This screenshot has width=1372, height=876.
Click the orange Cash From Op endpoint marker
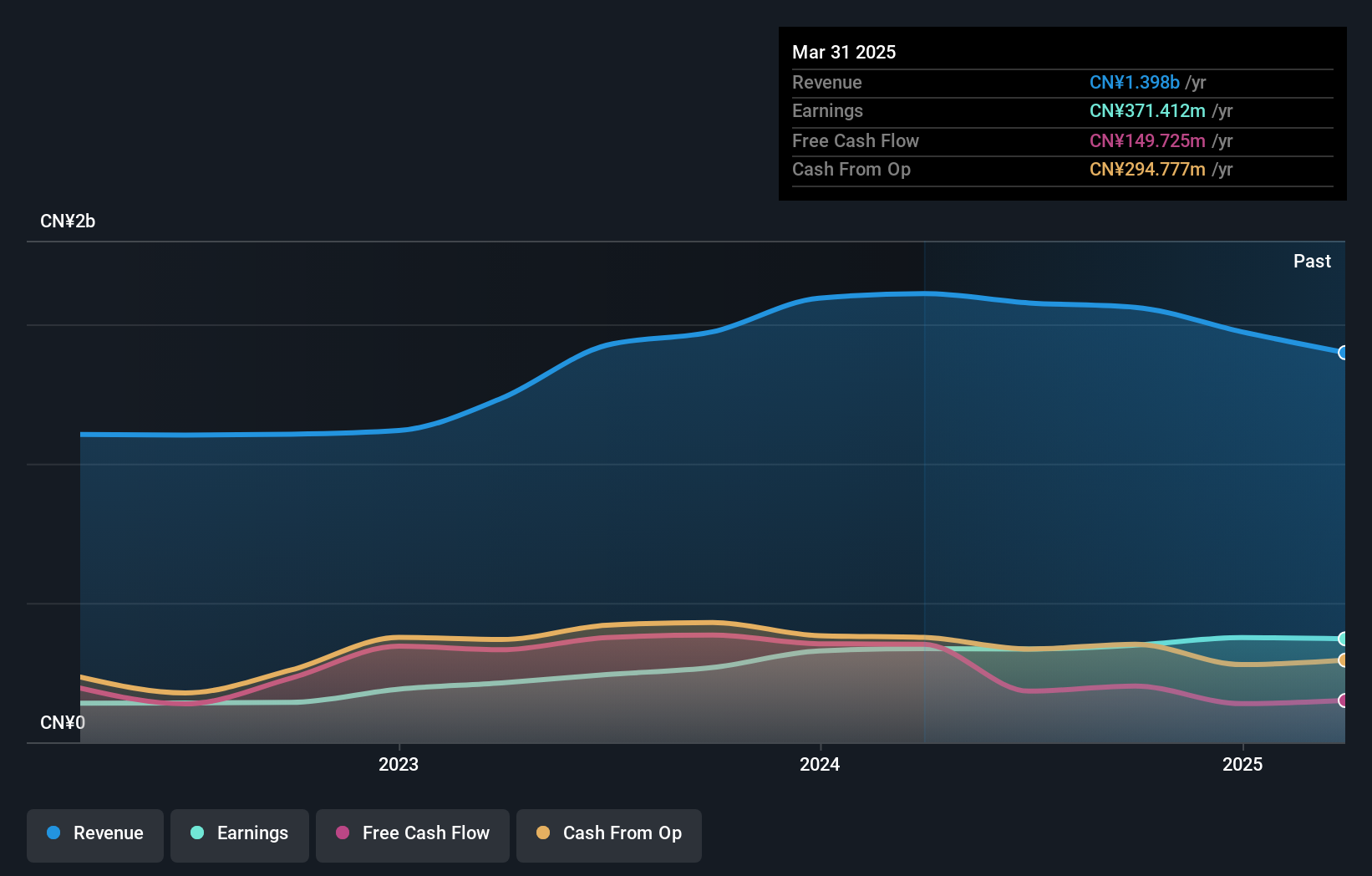[x=1344, y=660]
